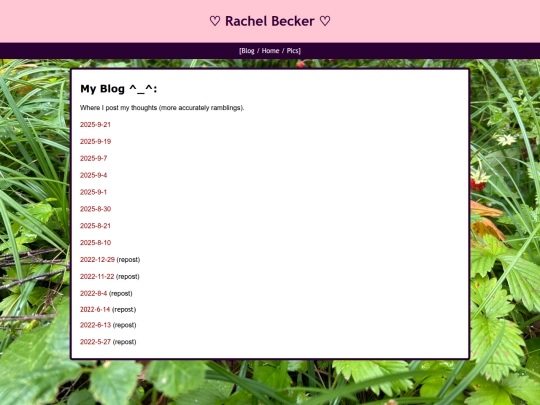The height and width of the screenshot is (405, 540).
Task: Open the 2022-11-22 repost link
Action: 97,277
